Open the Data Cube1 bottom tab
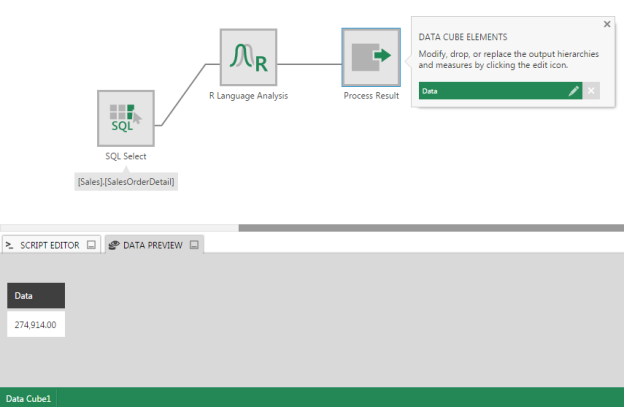Viewport: 624px width, 407px height. (x=28, y=398)
